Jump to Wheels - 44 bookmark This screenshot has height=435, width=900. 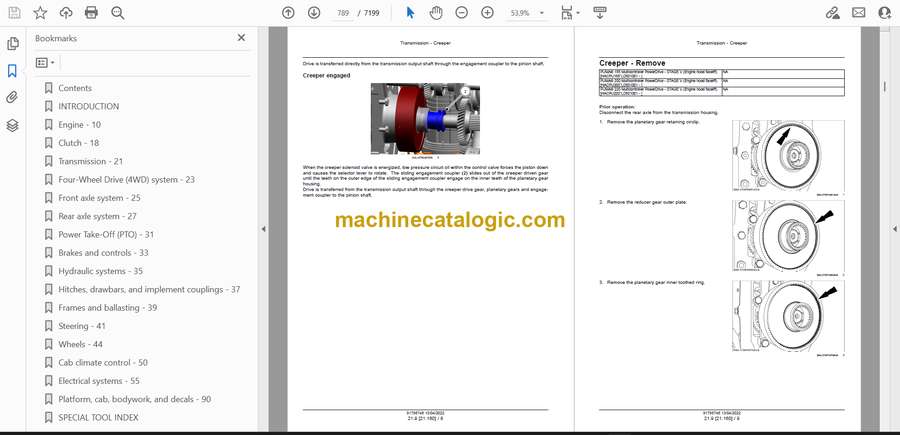click(x=80, y=344)
